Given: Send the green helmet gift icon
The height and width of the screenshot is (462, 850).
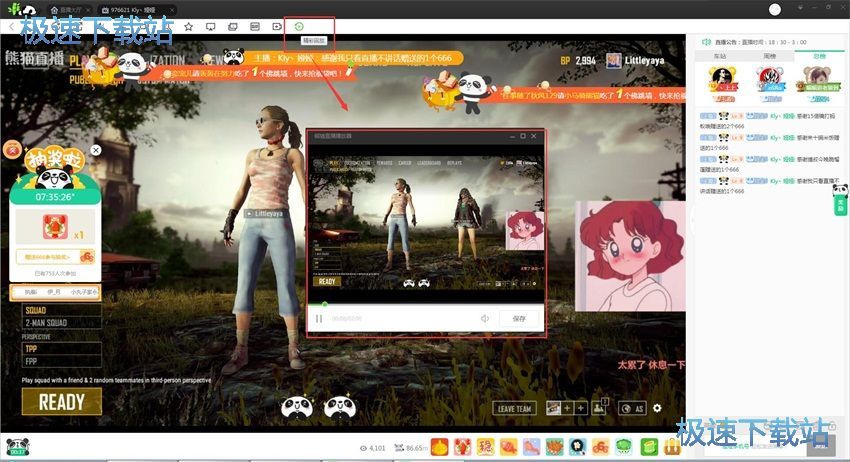Looking at the screenshot, I should click(624, 447).
